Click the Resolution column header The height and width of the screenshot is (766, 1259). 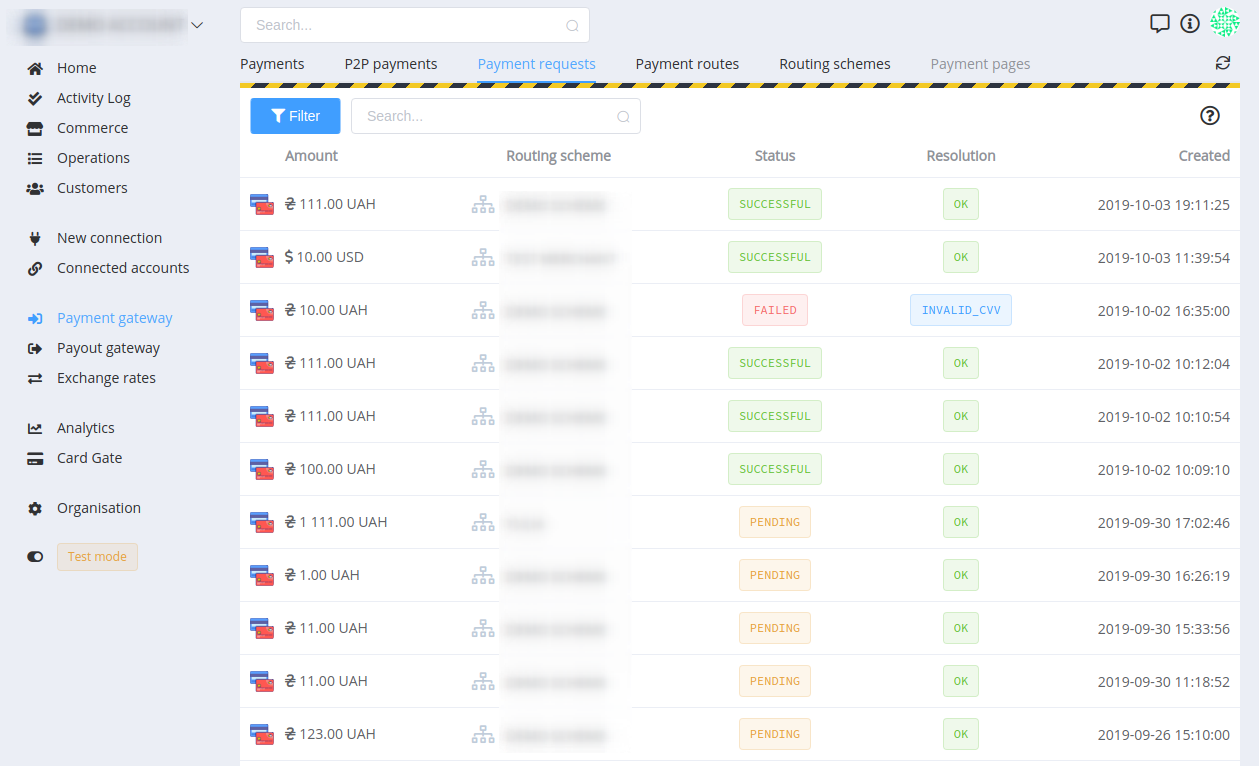point(961,156)
